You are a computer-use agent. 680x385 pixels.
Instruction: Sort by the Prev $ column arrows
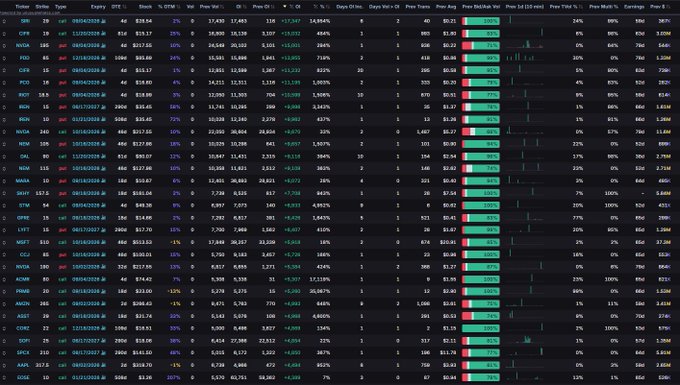[668, 7]
